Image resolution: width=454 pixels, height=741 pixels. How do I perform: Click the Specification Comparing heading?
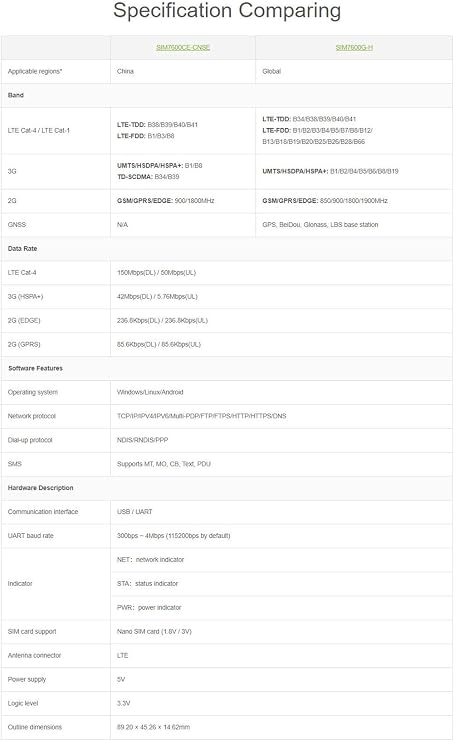(227, 10)
